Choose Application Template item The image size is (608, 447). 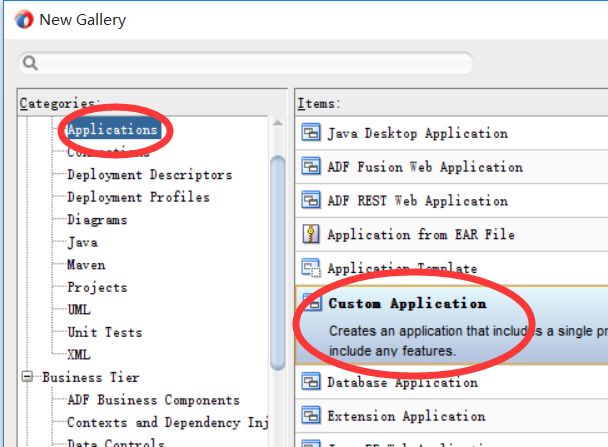(x=451, y=268)
